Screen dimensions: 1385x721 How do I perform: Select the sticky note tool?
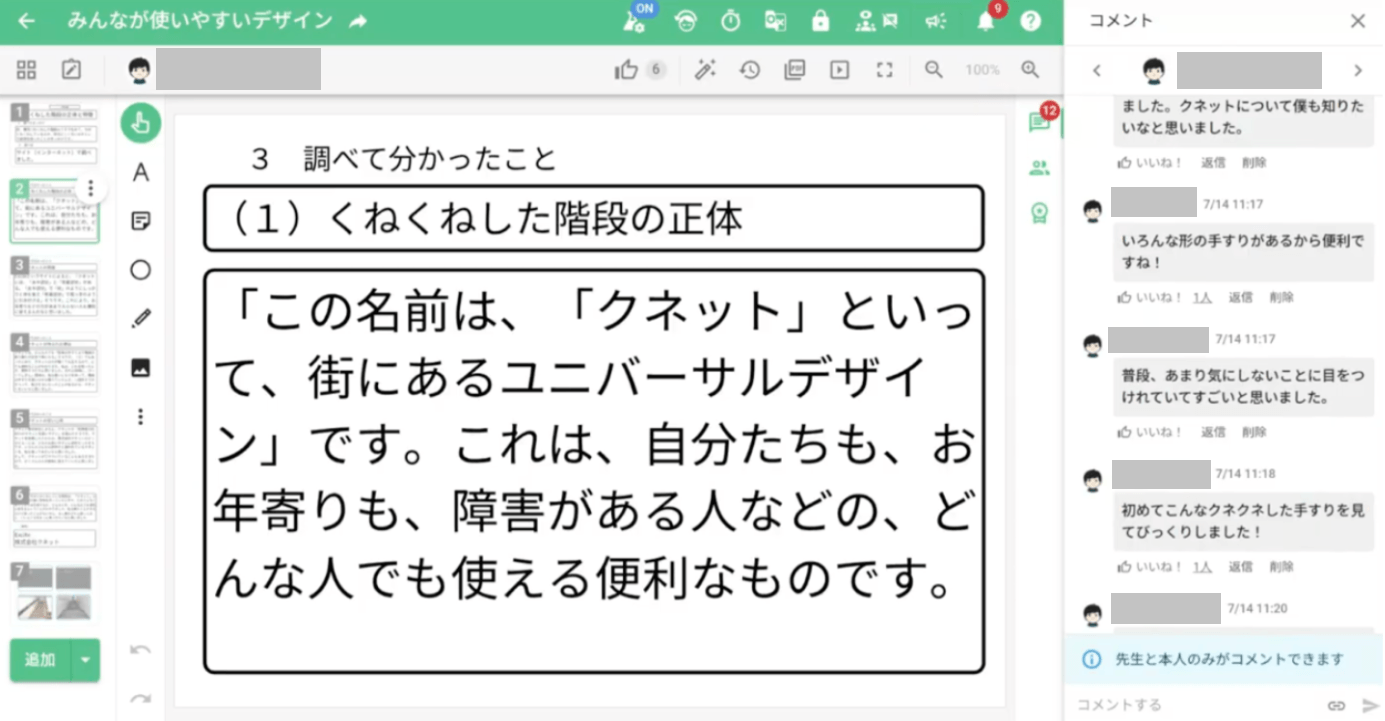(141, 222)
